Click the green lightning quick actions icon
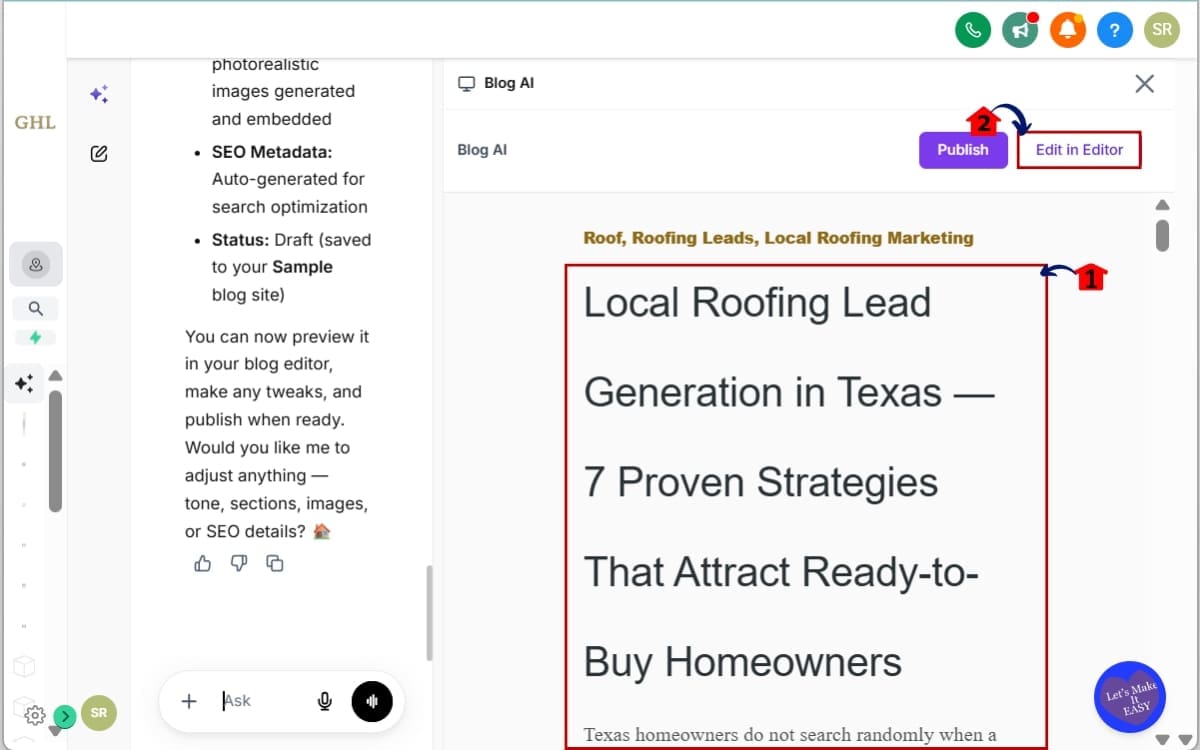The image size is (1200, 750). (36, 338)
